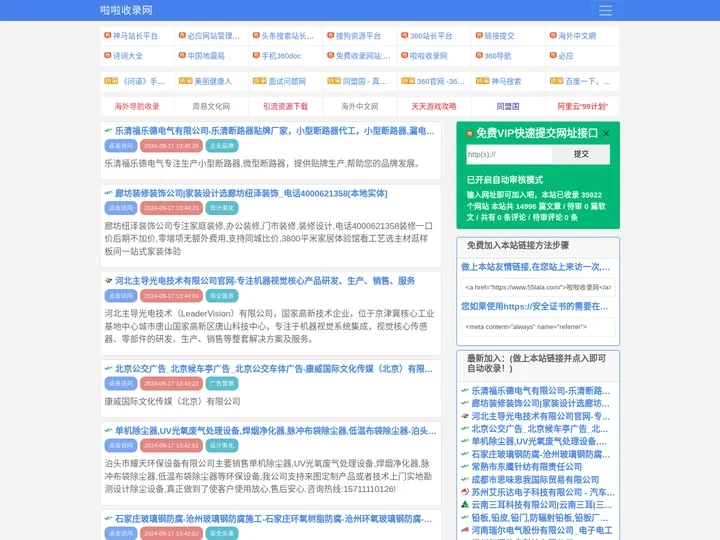Click date tag 2024-09-17 13:42:51

click(171, 445)
